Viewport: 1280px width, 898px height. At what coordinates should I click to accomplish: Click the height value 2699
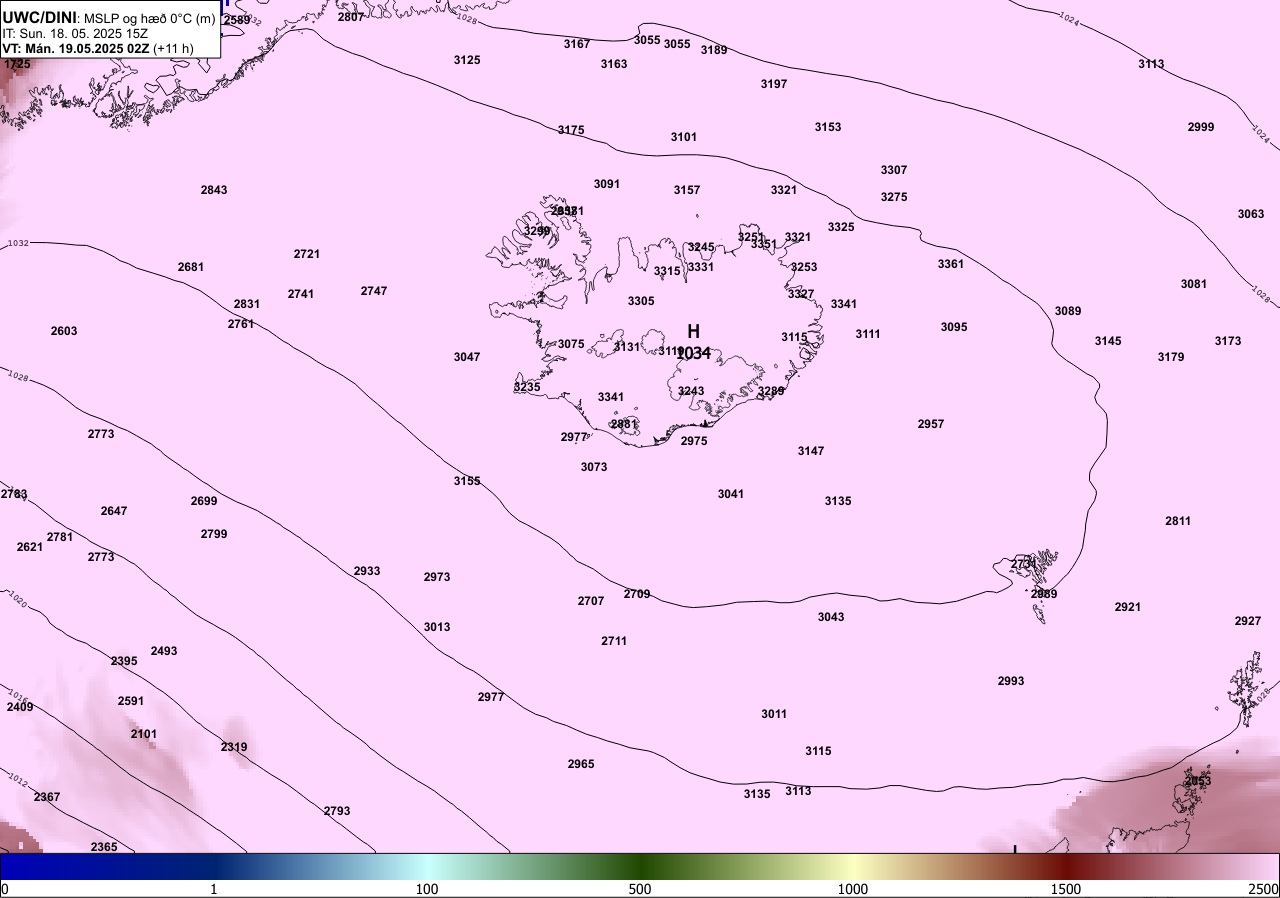[204, 501]
